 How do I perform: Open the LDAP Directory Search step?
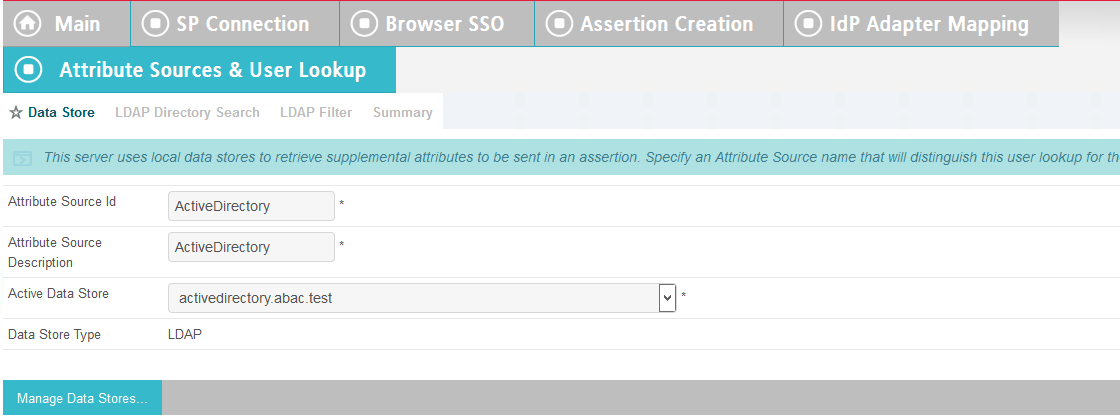(187, 112)
